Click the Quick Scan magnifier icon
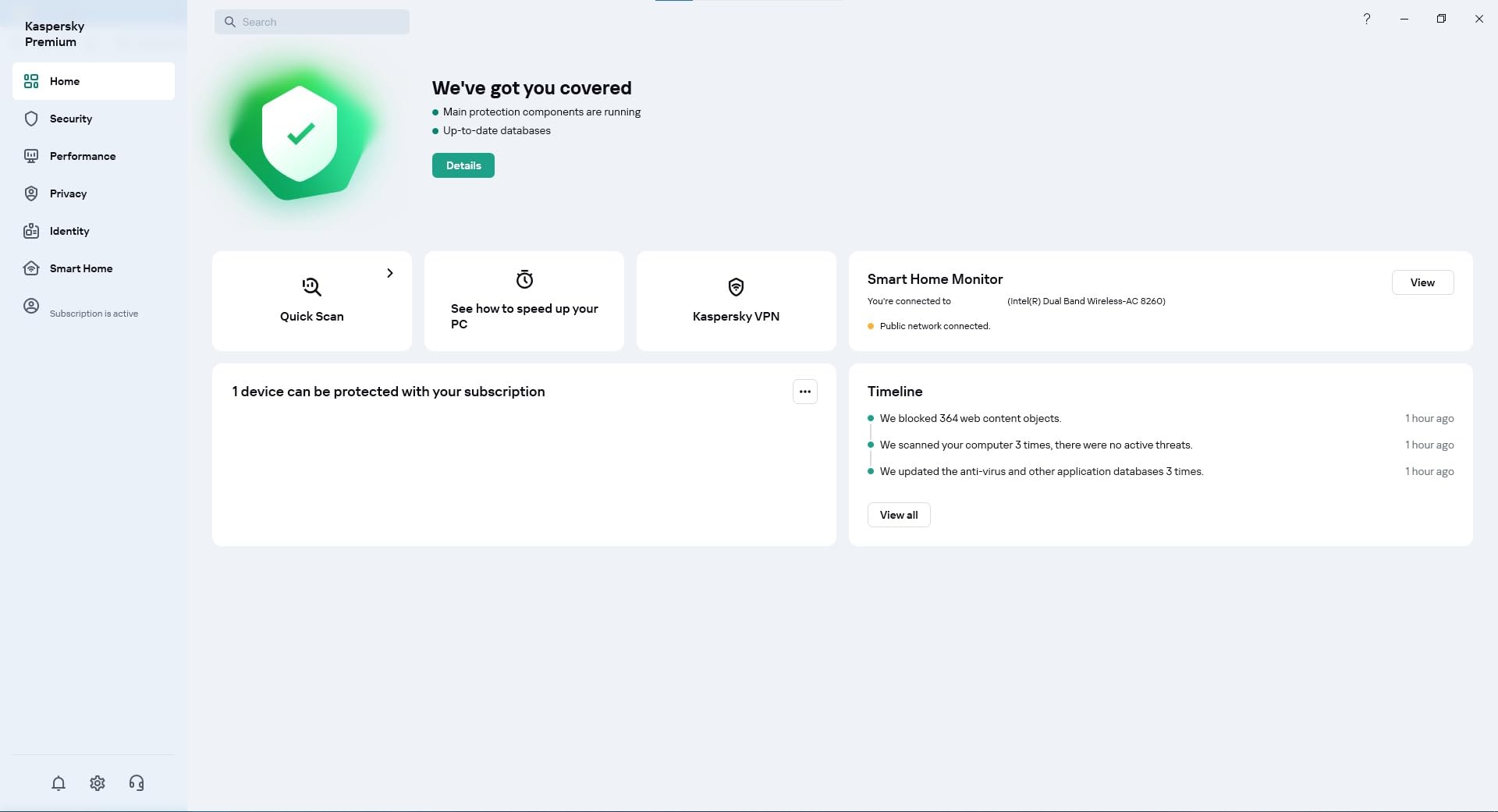Viewport: 1498px width, 812px height. 311,286
